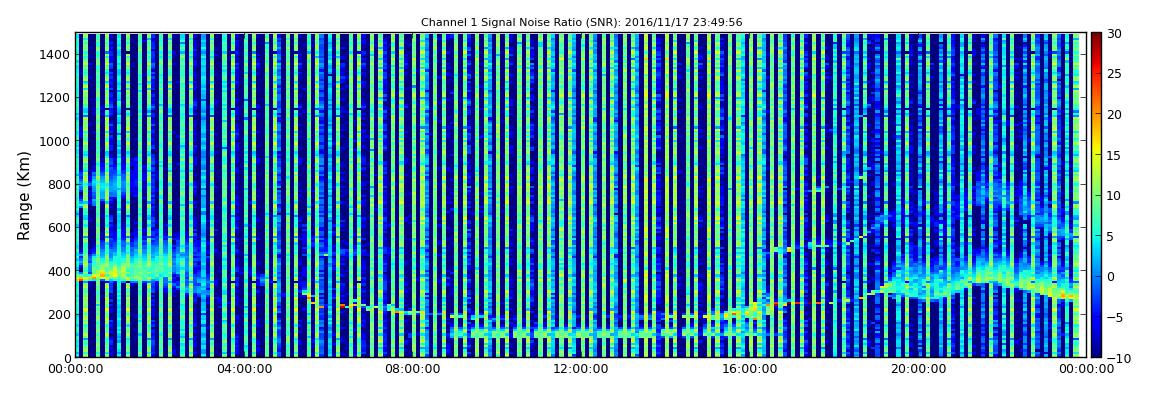The width and height of the screenshot is (1150, 407).
Task: Click the colorbar value −10
Action: click(x=1118, y=358)
